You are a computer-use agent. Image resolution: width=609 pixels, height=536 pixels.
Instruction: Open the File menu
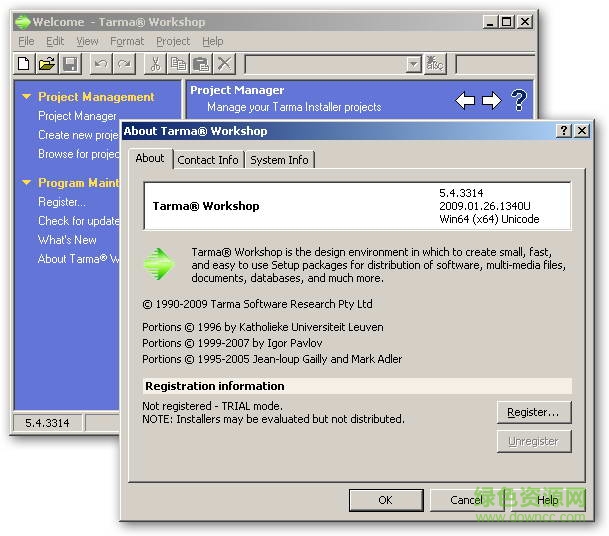[26, 41]
